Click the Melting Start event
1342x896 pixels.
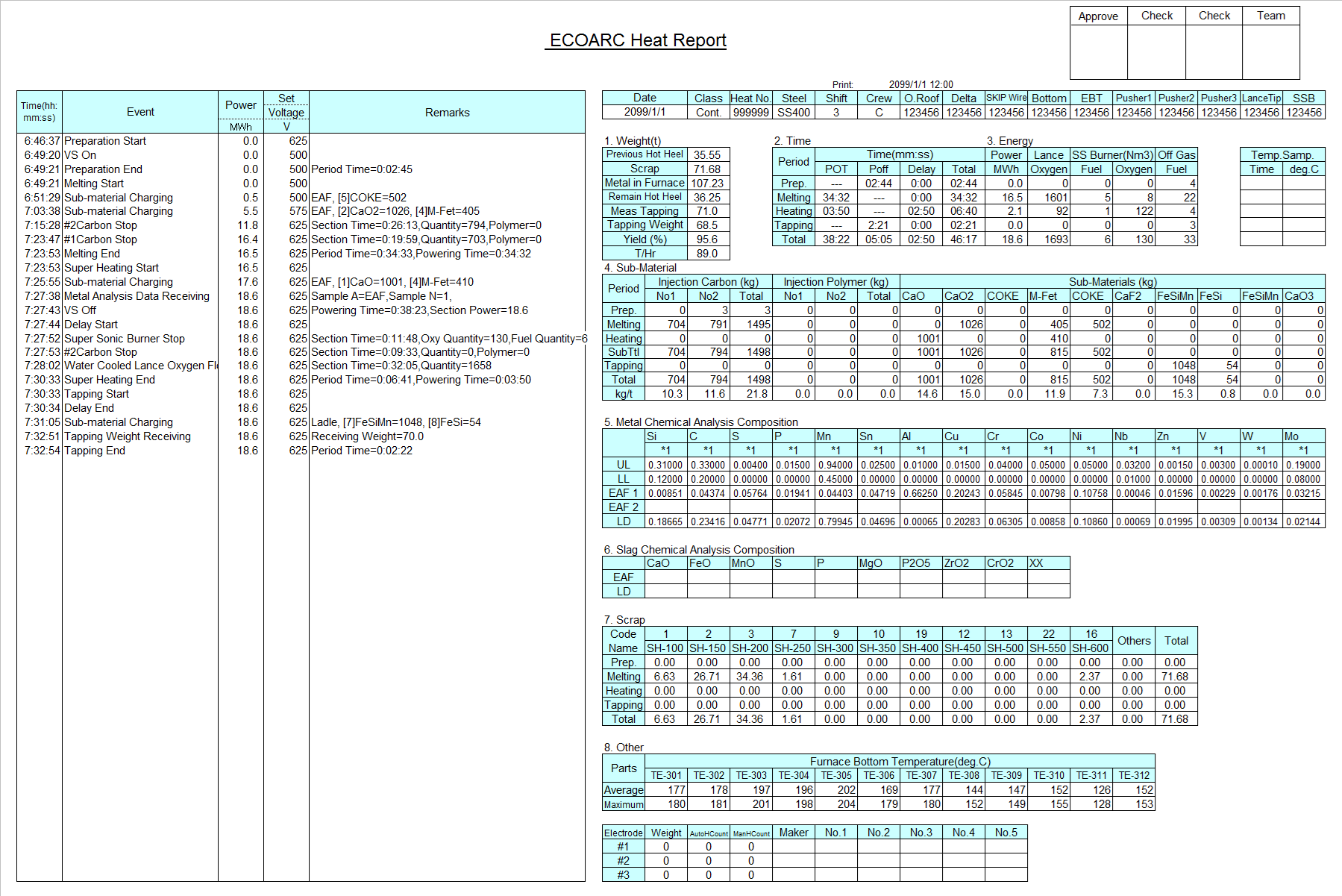[x=94, y=183]
